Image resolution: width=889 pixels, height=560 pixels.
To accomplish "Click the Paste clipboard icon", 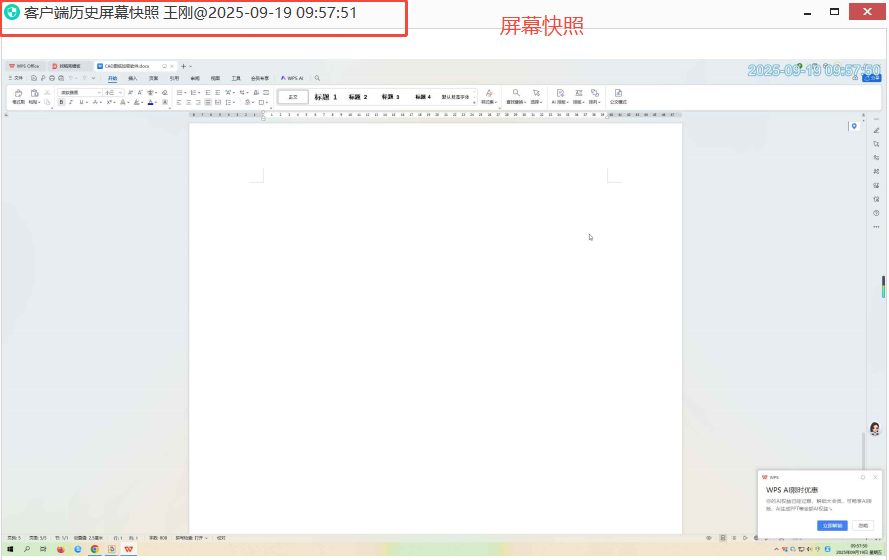I will click(34, 93).
